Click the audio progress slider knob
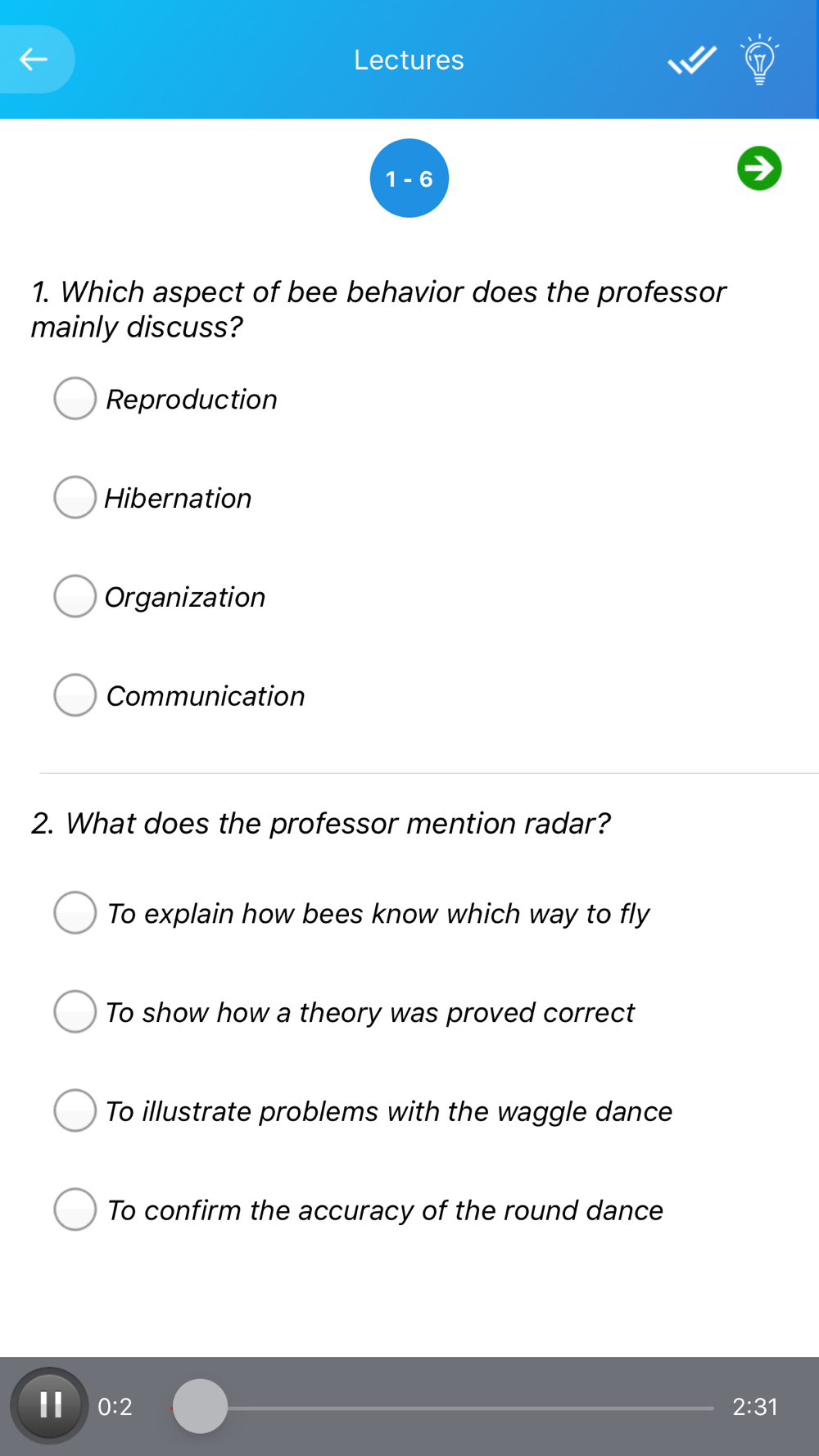 point(200,1406)
